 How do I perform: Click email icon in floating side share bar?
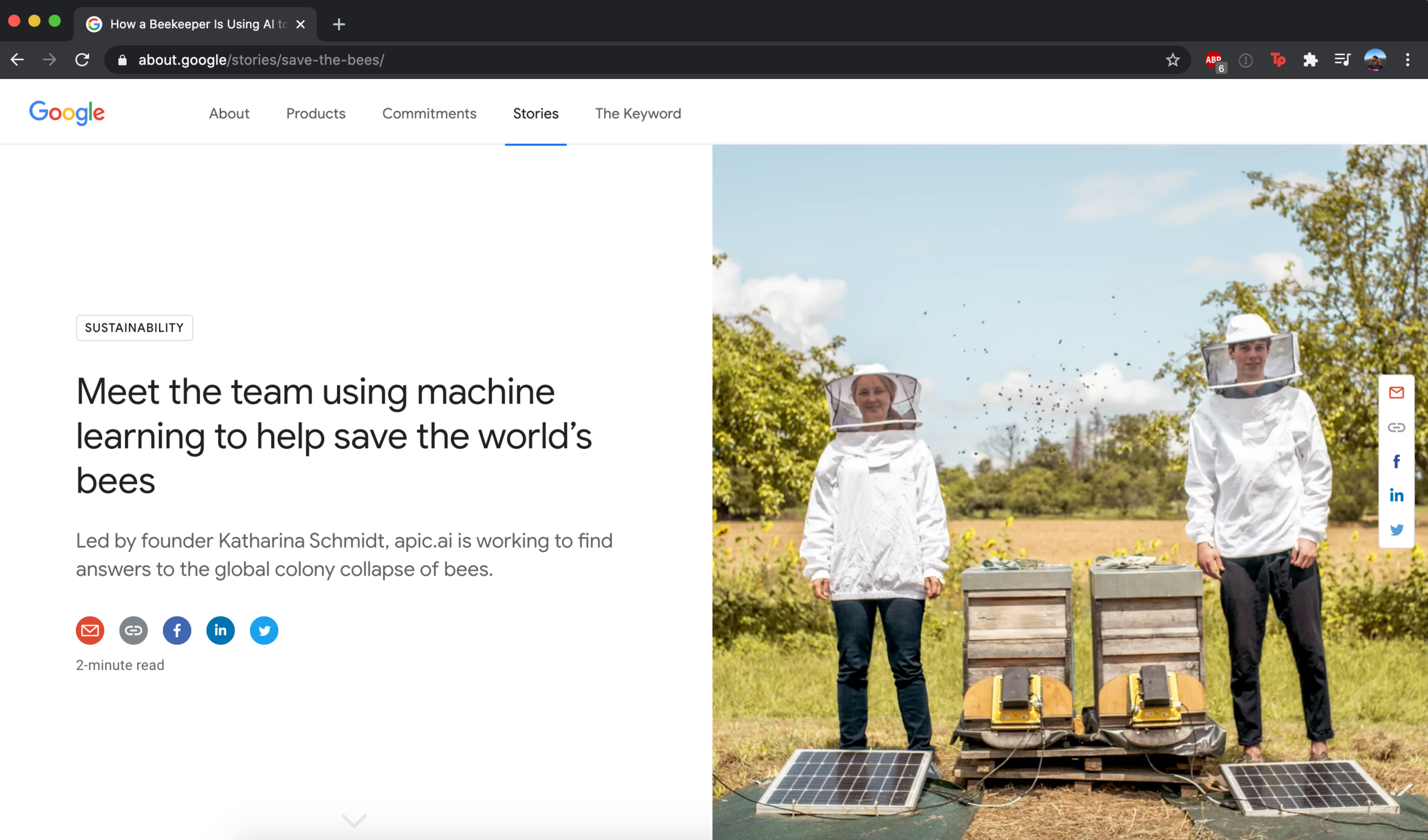(1396, 393)
